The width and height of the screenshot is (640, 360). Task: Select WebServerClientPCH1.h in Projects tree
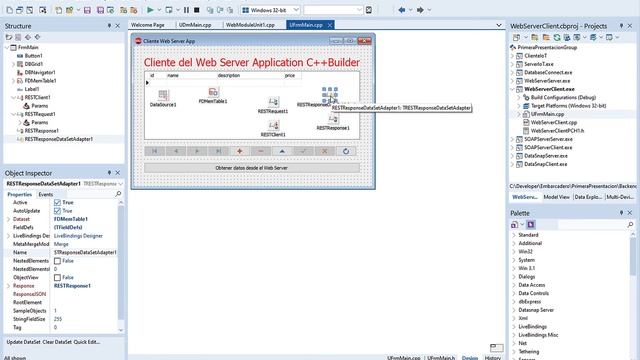(x=557, y=131)
